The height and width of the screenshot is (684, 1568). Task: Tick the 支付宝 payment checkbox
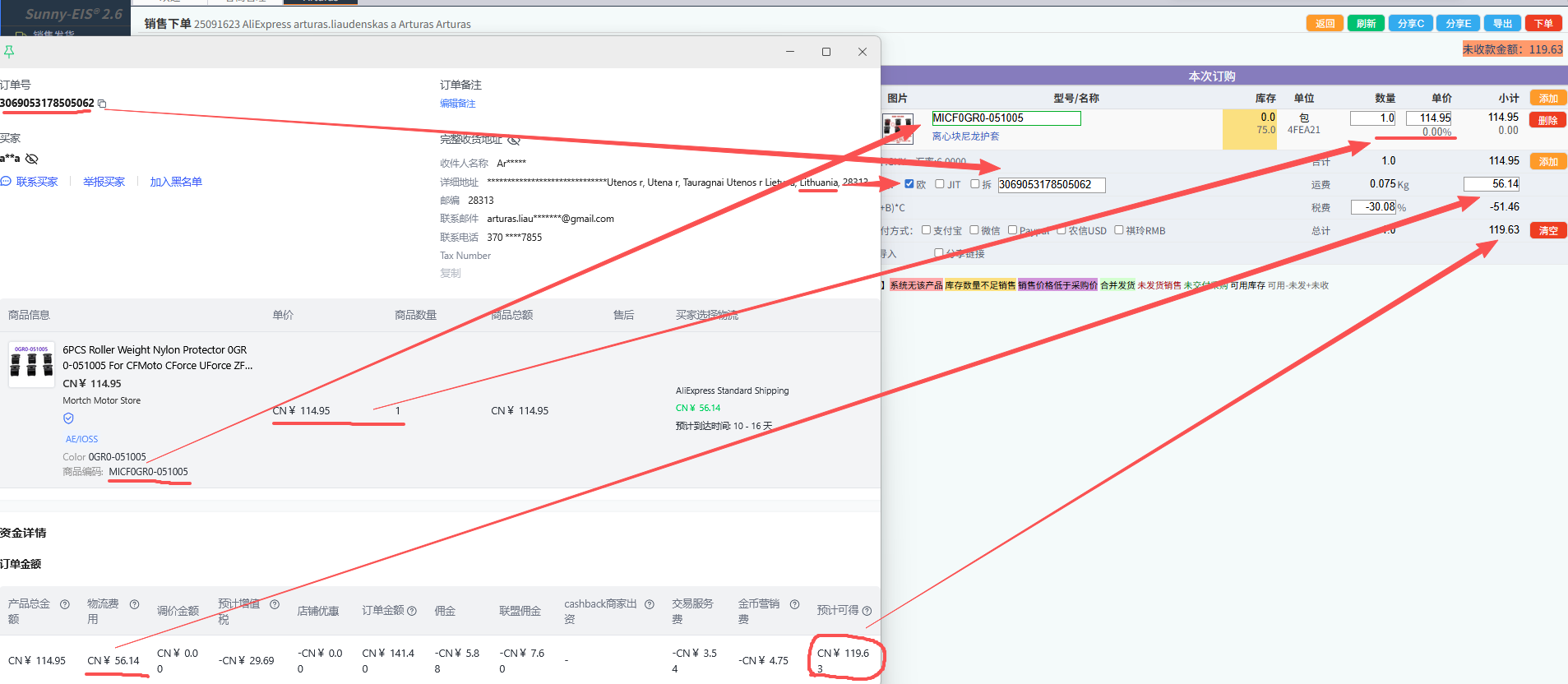pyautogui.click(x=926, y=230)
